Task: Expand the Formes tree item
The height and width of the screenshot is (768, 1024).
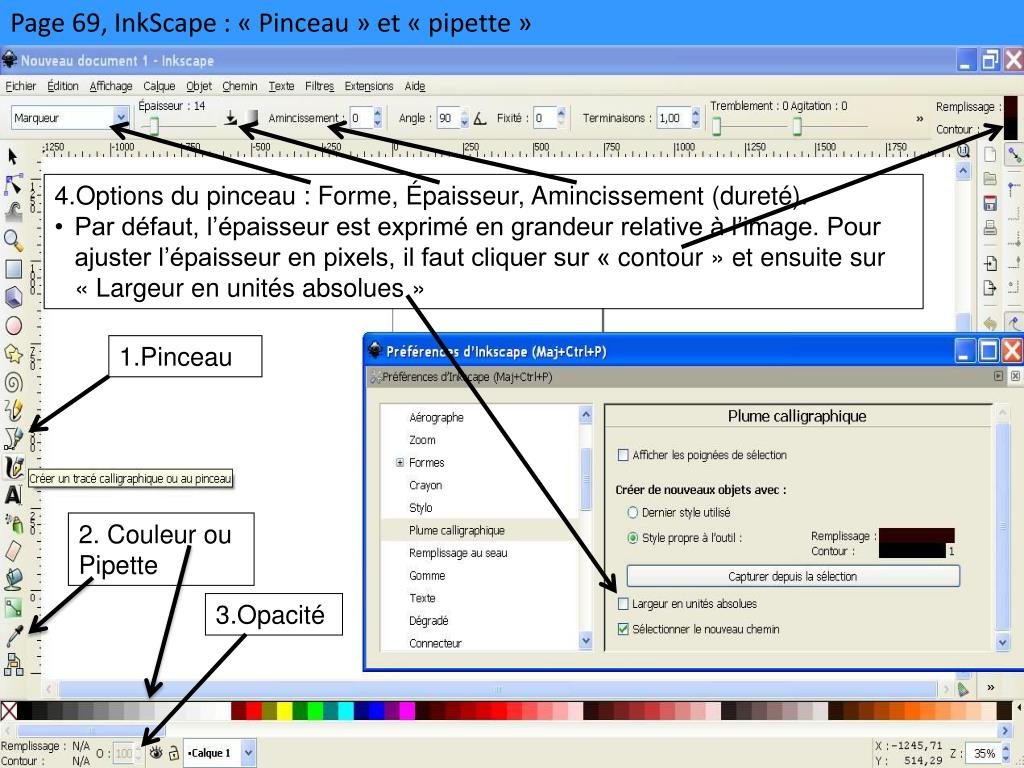Action: tap(400, 462)
